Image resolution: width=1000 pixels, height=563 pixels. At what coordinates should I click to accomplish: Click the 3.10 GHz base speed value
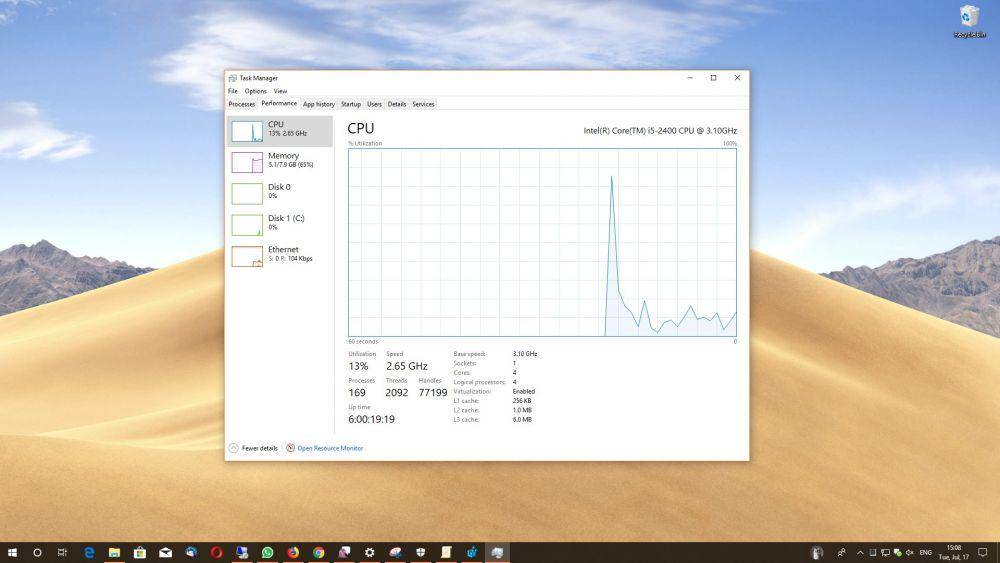coord(525,354)
